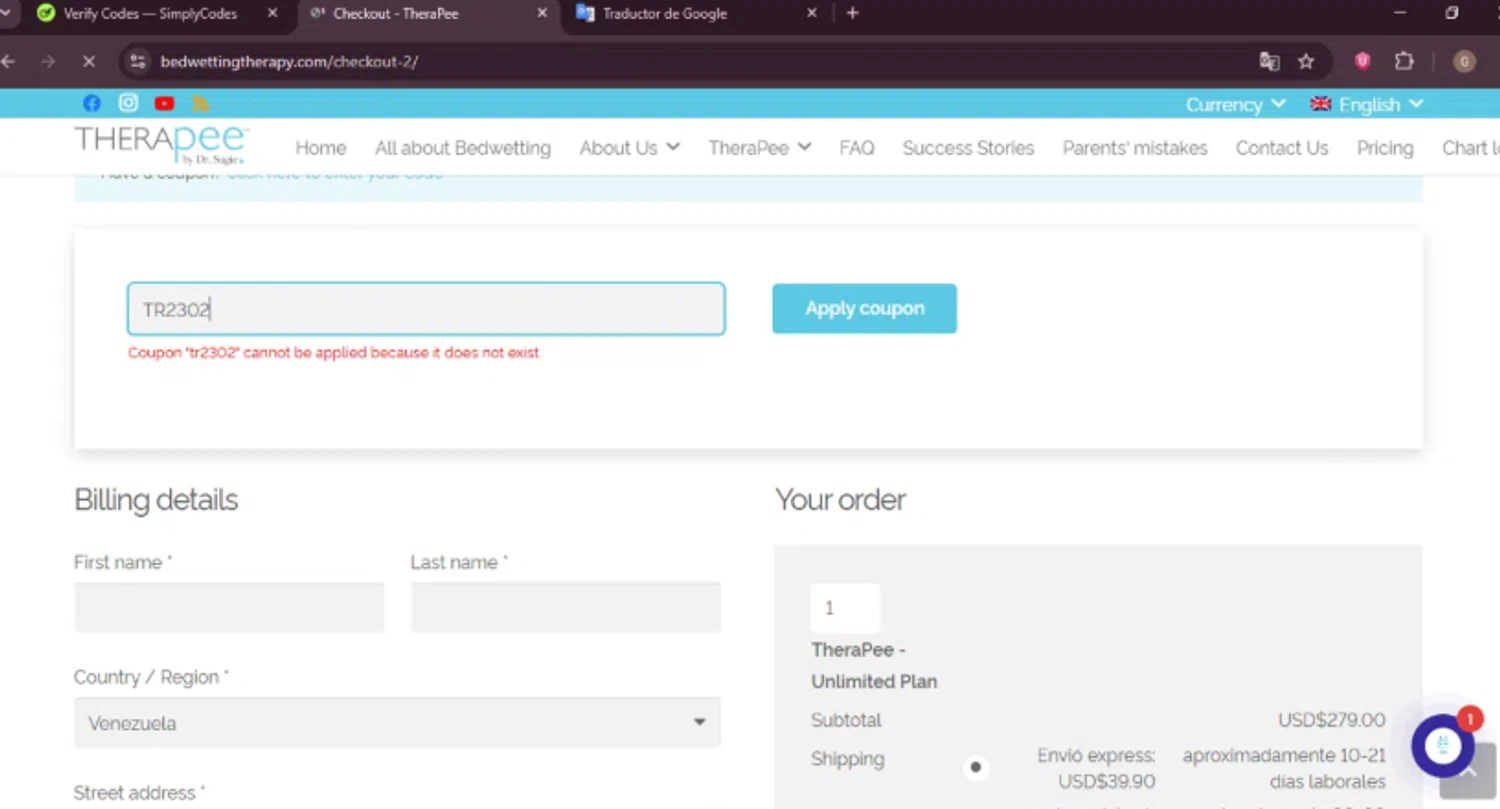Open the Country / Region Venezuela dropdown

tap(397, 722)
